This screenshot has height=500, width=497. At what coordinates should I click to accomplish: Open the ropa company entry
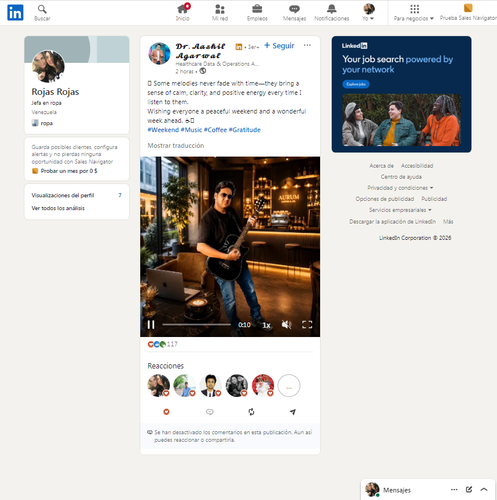tap(42, 123)
